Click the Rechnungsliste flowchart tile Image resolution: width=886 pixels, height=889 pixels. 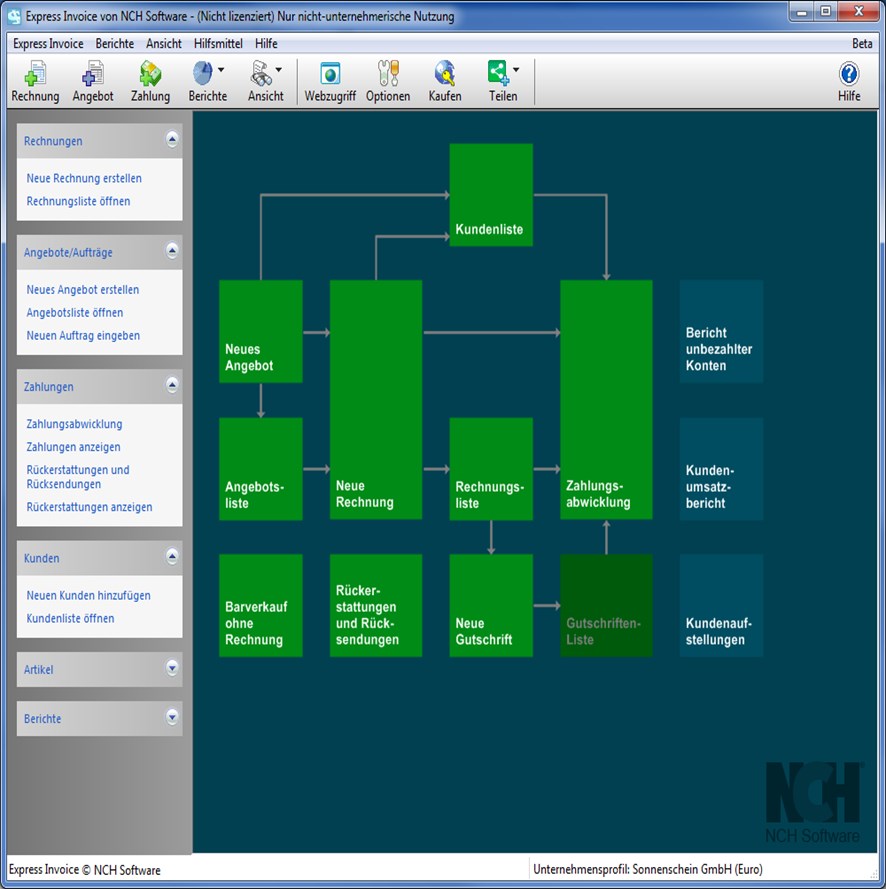pyautogui.click(x=491, y=469)
